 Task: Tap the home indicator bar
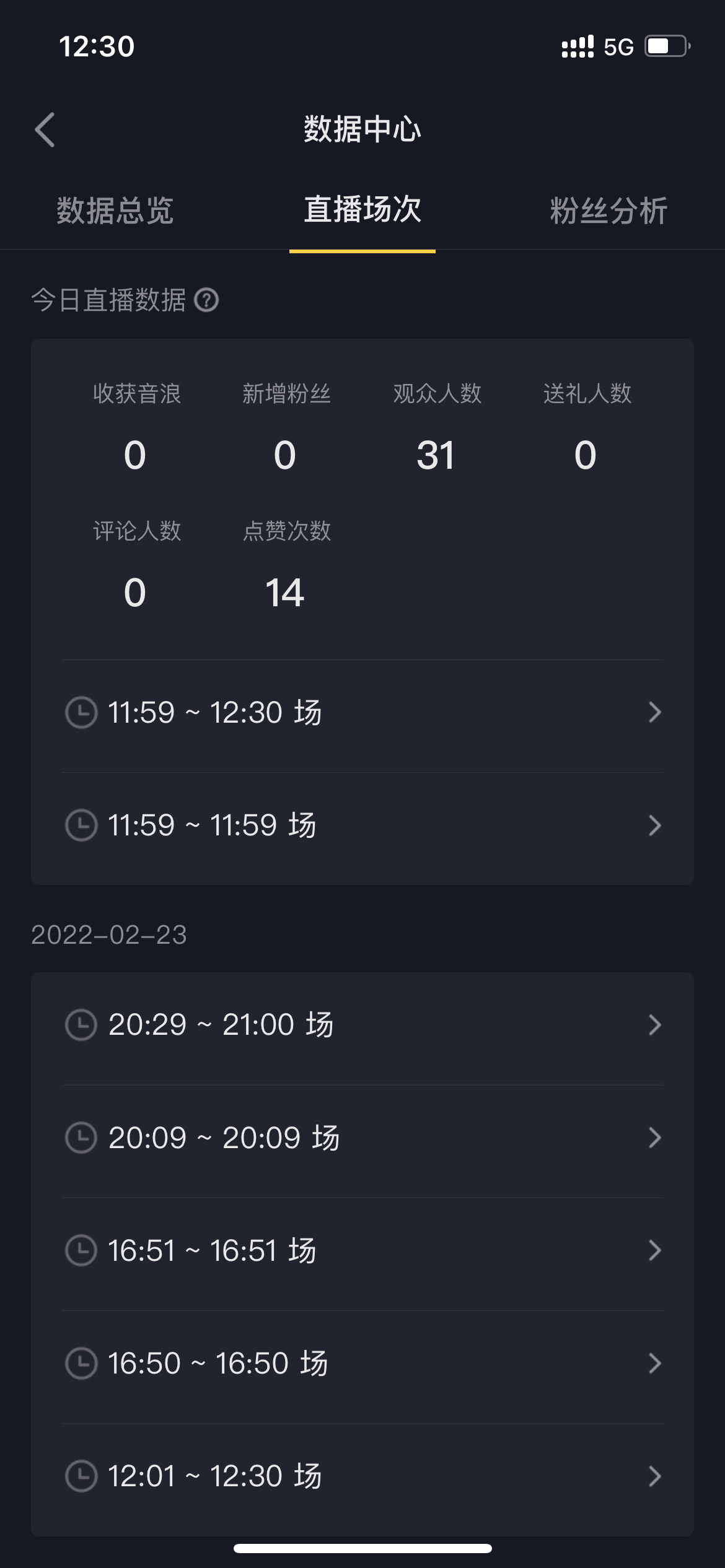[x=362, y=1548]
